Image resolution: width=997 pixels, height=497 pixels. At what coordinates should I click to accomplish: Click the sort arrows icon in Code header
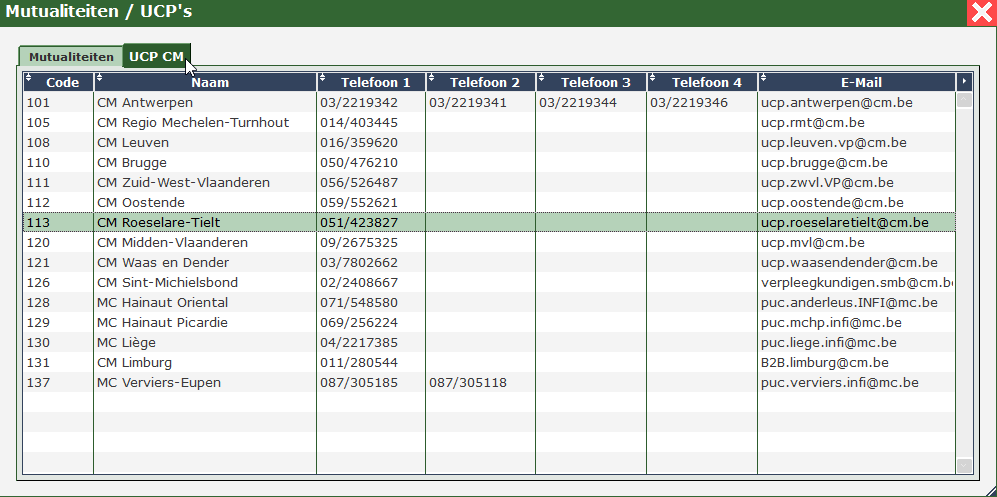coord(28,78)
